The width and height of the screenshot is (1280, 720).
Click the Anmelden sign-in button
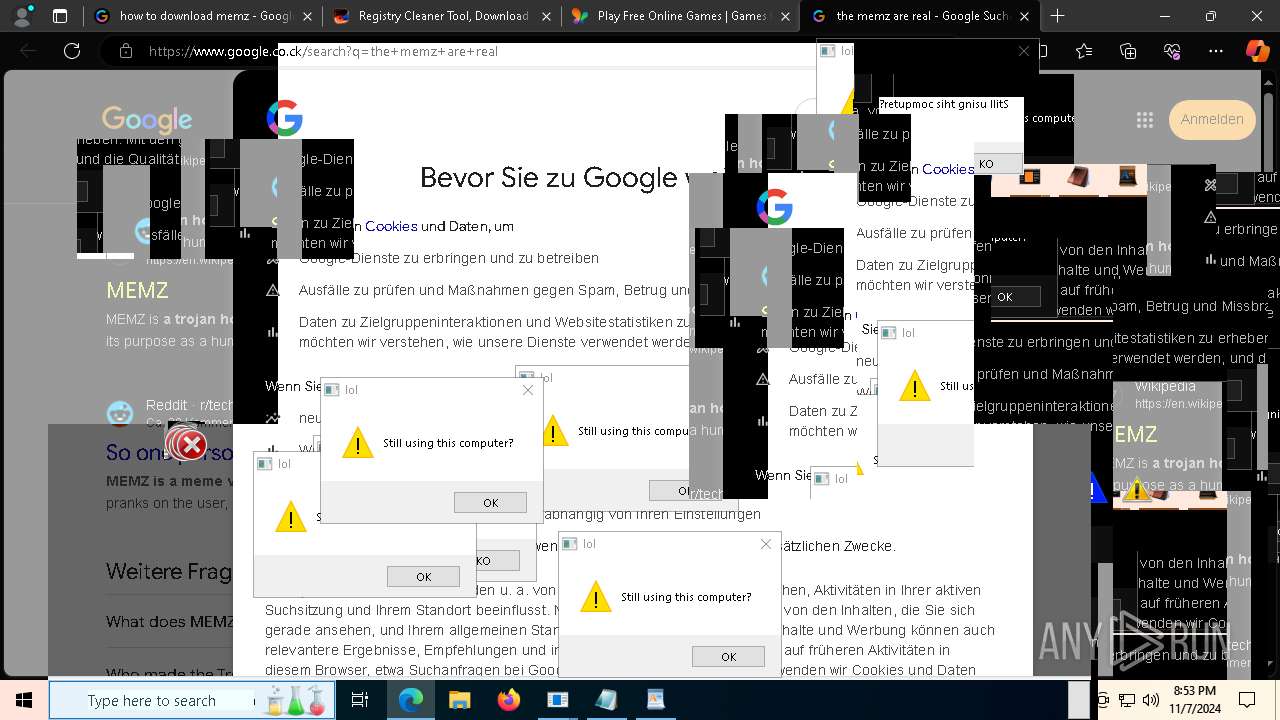point(1212,119)
